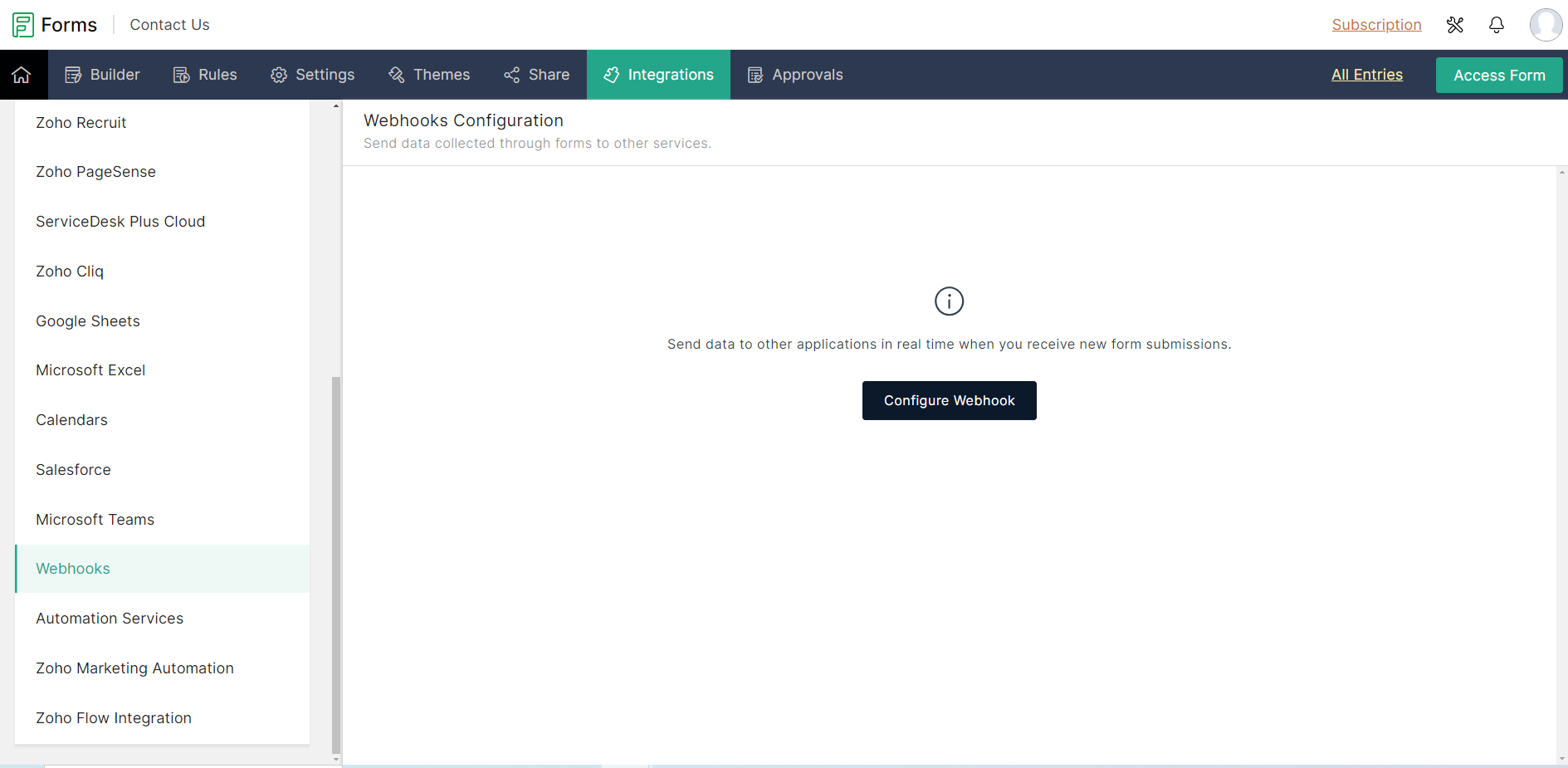The height and width of the screenshot is (768, 1568).
Task: Switch to the Builder tab
Action: click(103, 75)
